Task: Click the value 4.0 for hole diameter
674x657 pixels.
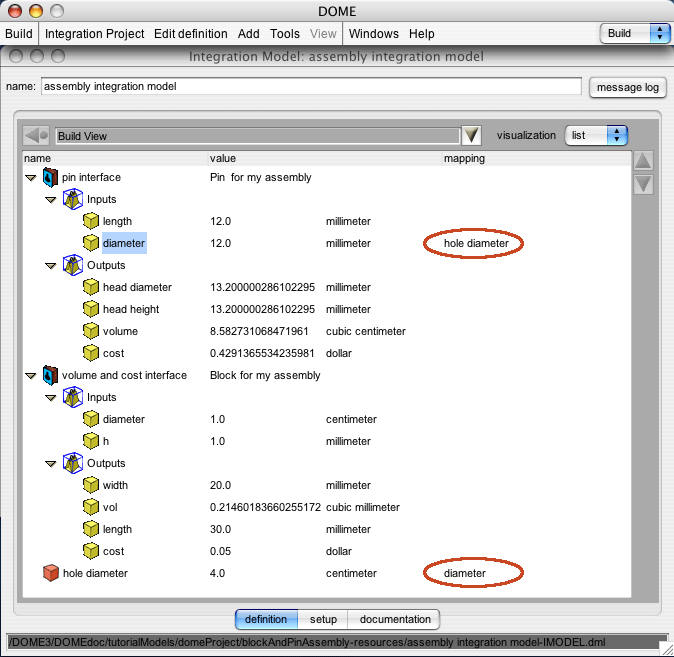Action: point(217,573)
